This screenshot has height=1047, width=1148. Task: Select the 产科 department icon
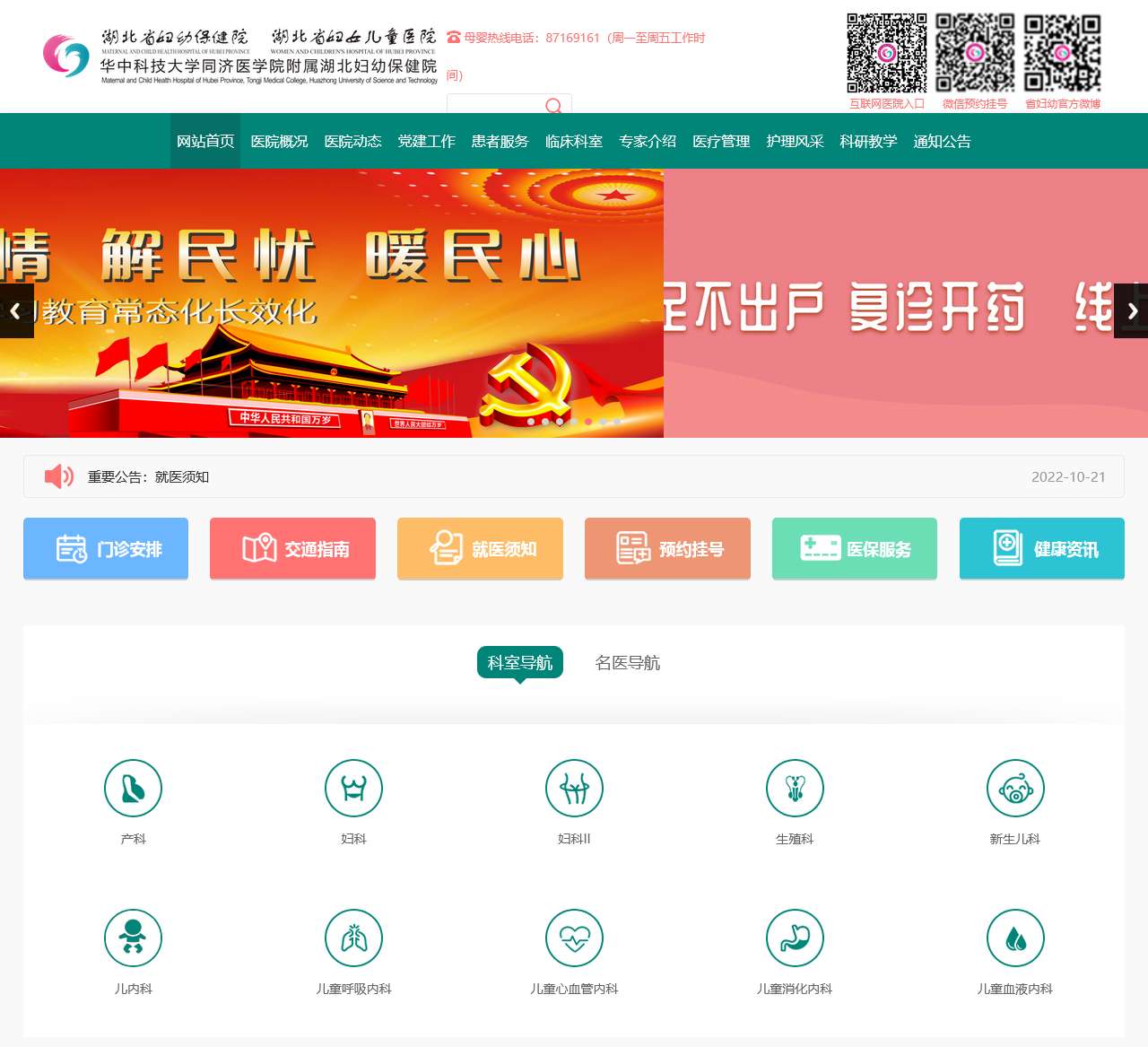(x=133, y=788)
